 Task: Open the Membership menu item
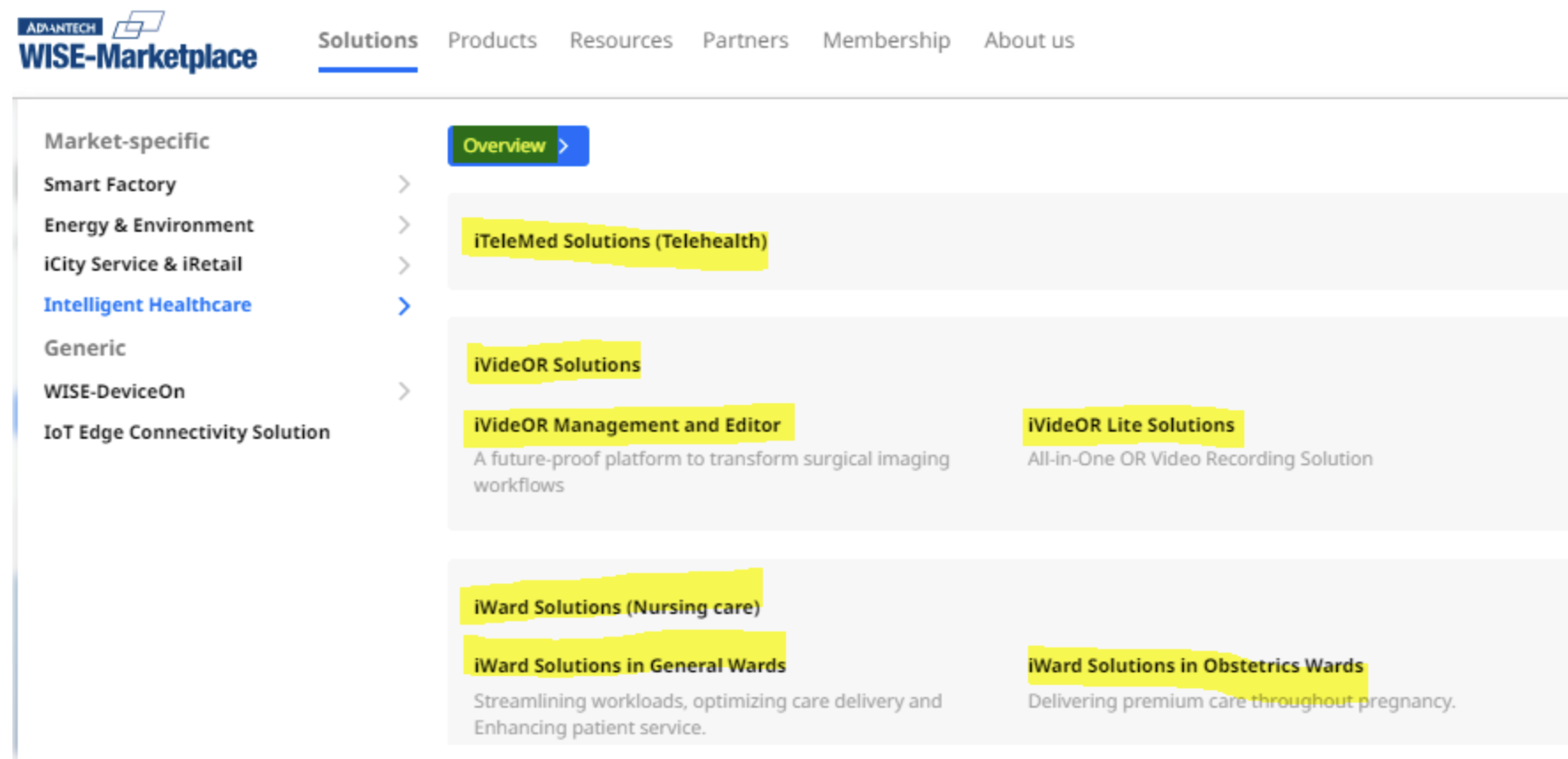pos(886,41)
